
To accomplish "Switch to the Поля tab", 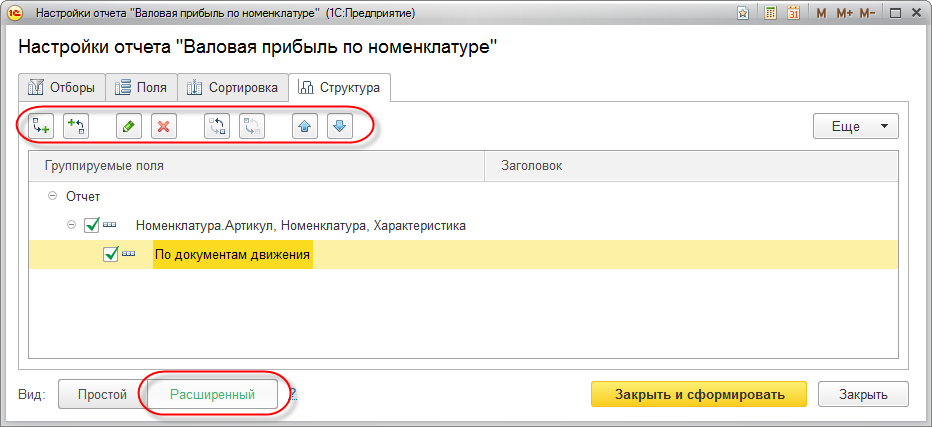I will [x=141, y=88].
